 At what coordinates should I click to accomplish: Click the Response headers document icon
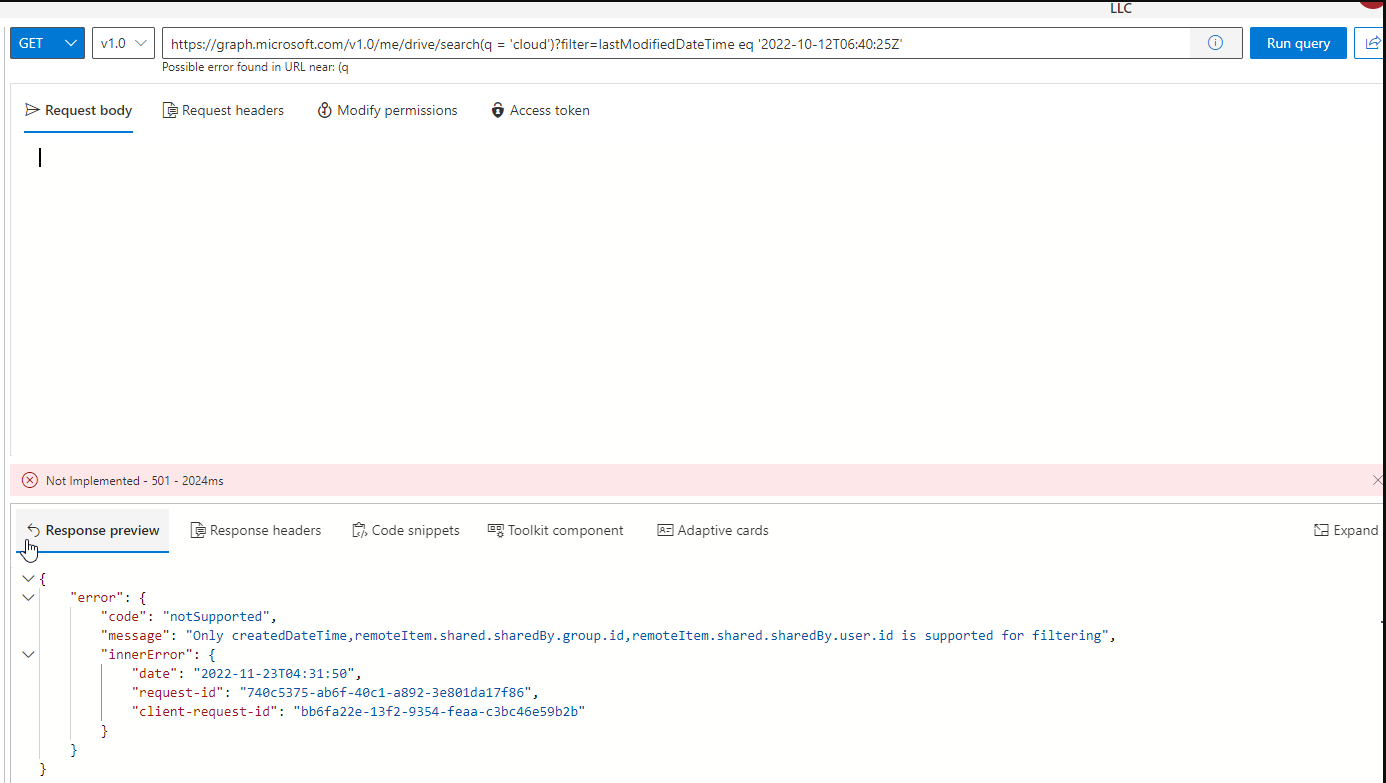coord(199,530)
